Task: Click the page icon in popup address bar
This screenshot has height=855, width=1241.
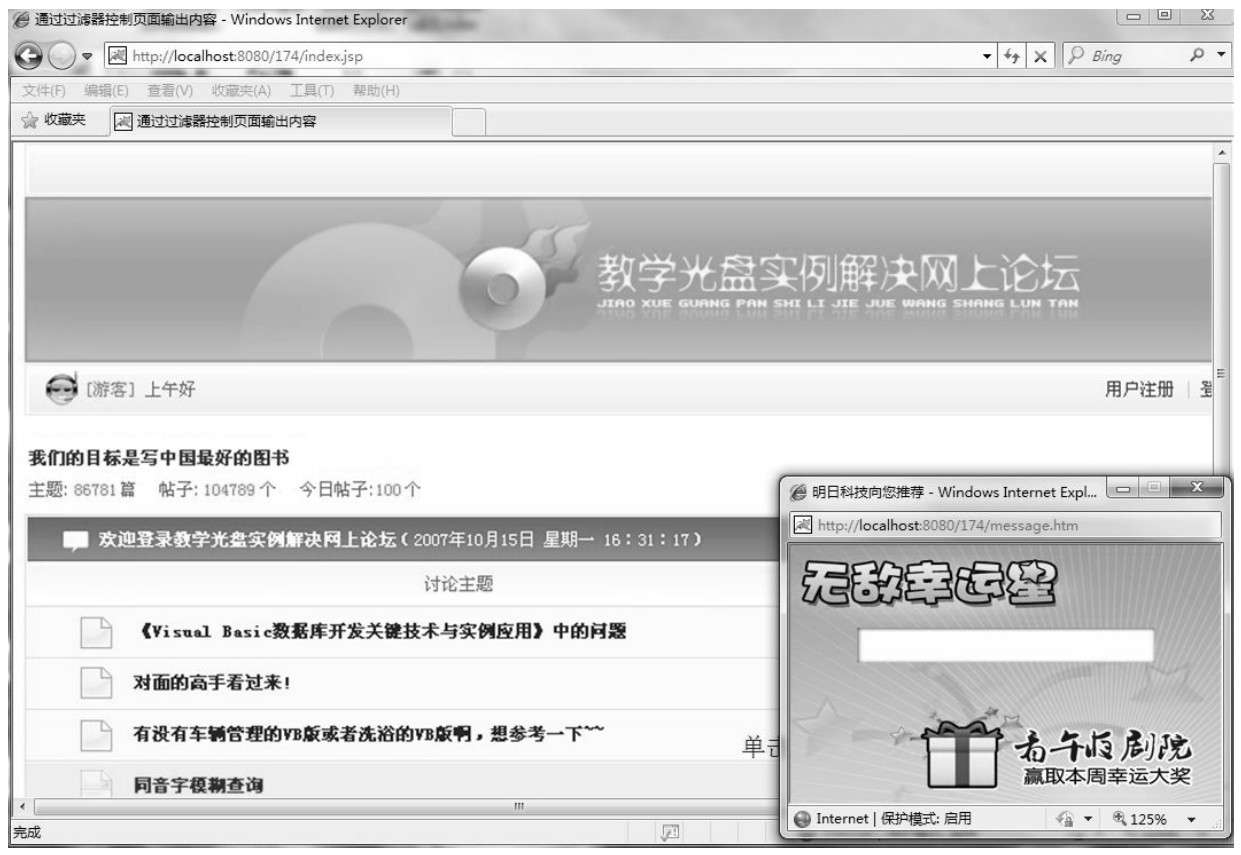Action: coord(803,525)
